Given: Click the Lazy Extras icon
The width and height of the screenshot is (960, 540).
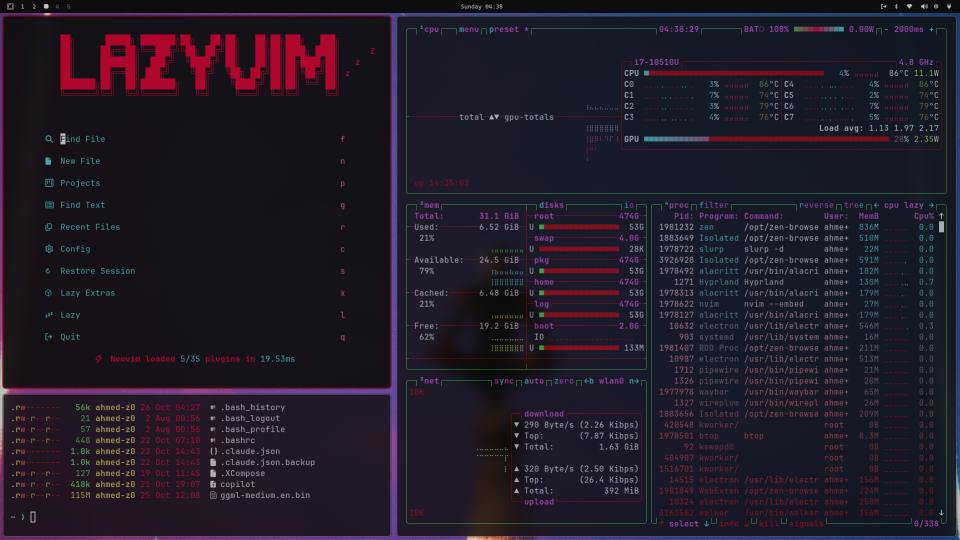Looking at the screenshot, I should tap(49, 293).
